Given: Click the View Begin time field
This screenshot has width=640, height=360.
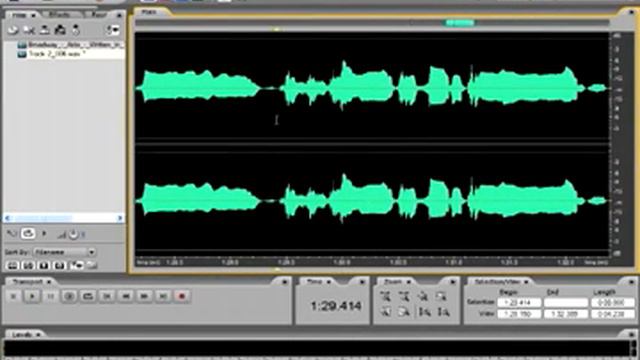Looking at the screenshot, I should click(519, 314).
